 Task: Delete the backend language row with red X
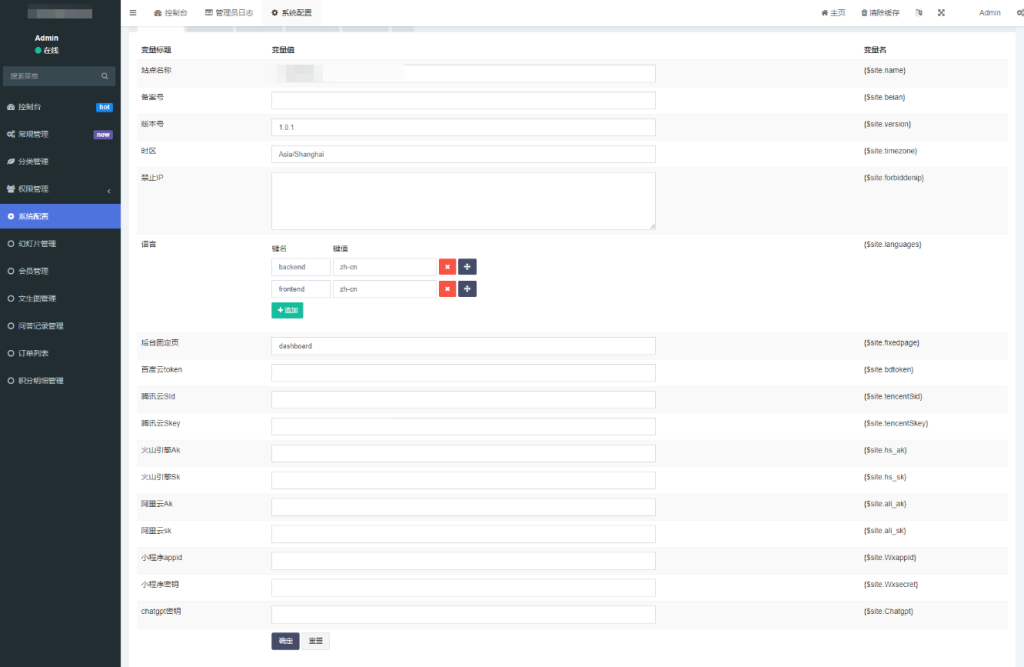click(x=447, y=267)
